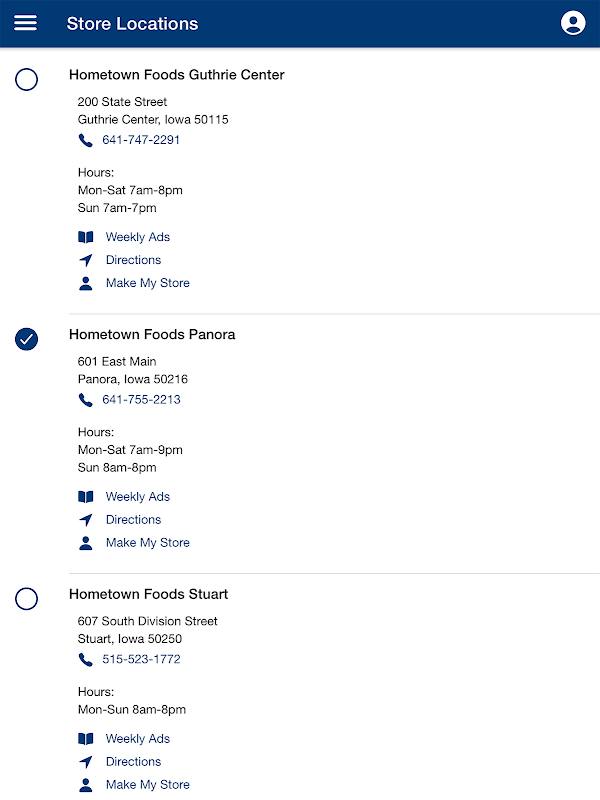The image size is (600, 800).
Task: Tap the book icon for Stuart Weekly Ads
Action: tap(86, 739)
